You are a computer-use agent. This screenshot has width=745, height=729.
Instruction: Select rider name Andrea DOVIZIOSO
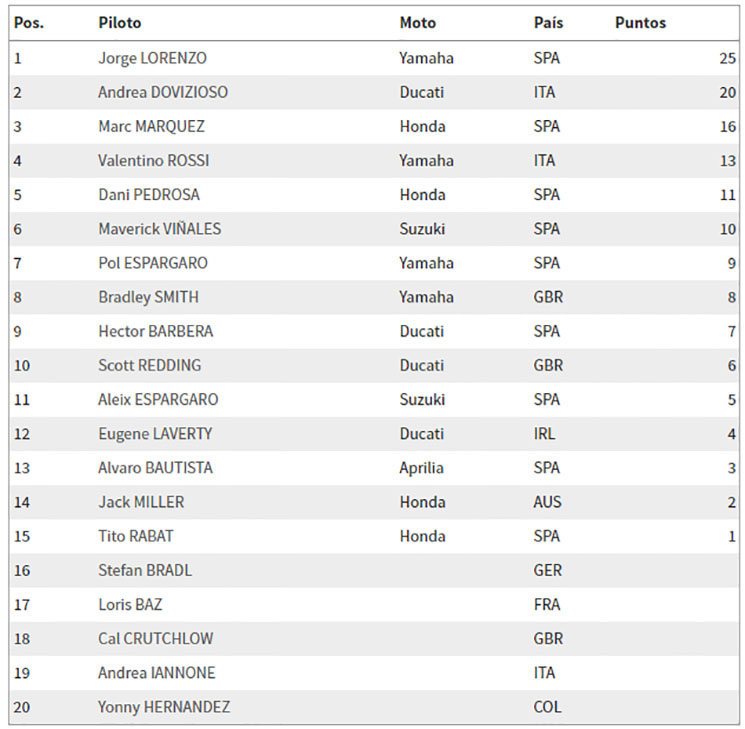pos(163,92)
